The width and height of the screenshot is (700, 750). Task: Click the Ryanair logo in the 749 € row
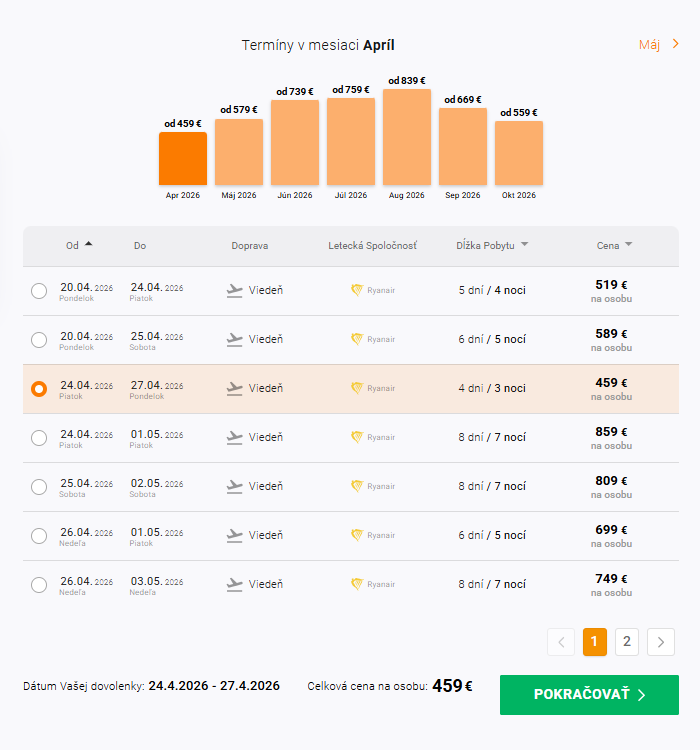tap(357, 585)
